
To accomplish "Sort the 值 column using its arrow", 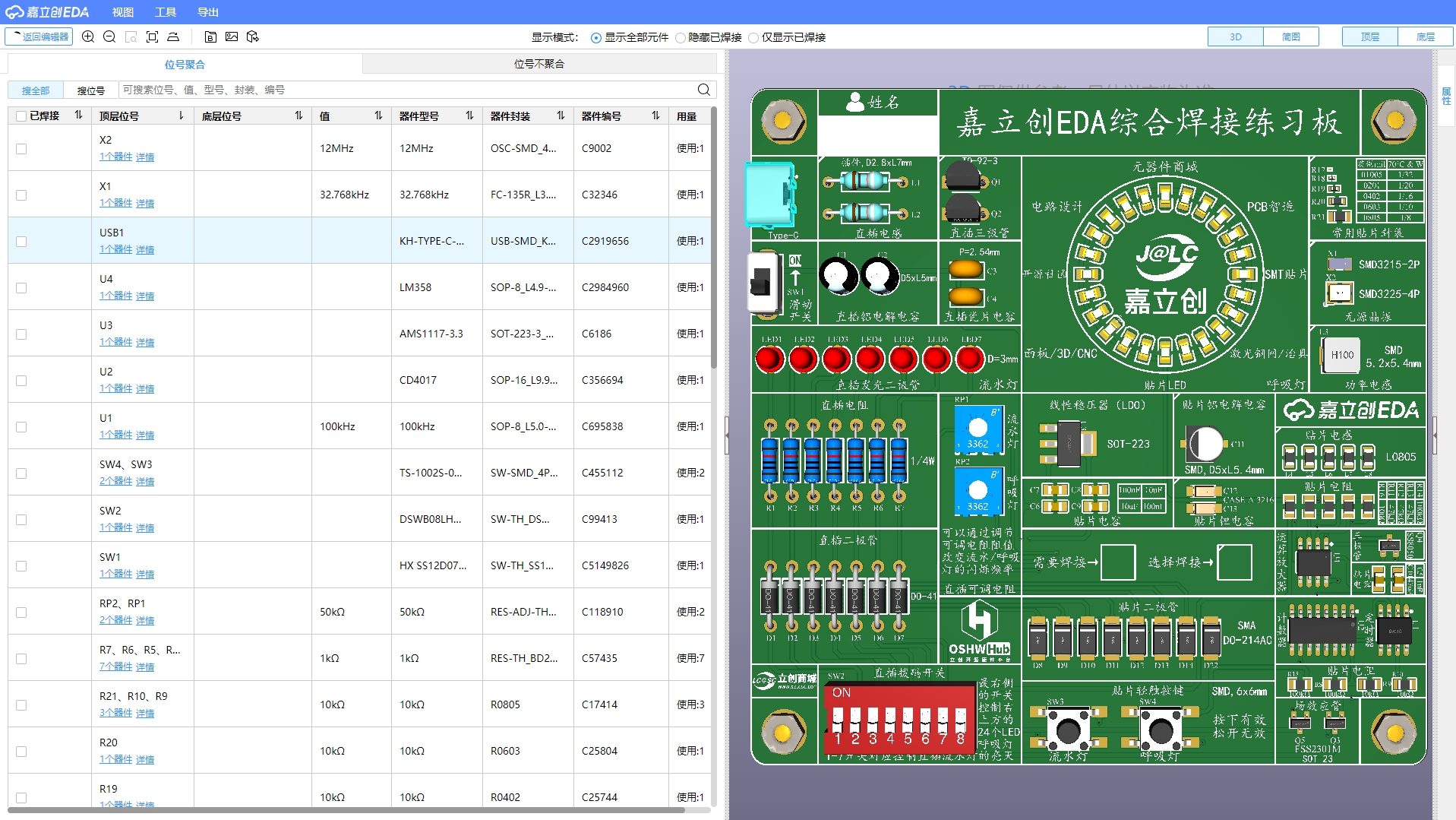I will (x=378, y=116).
